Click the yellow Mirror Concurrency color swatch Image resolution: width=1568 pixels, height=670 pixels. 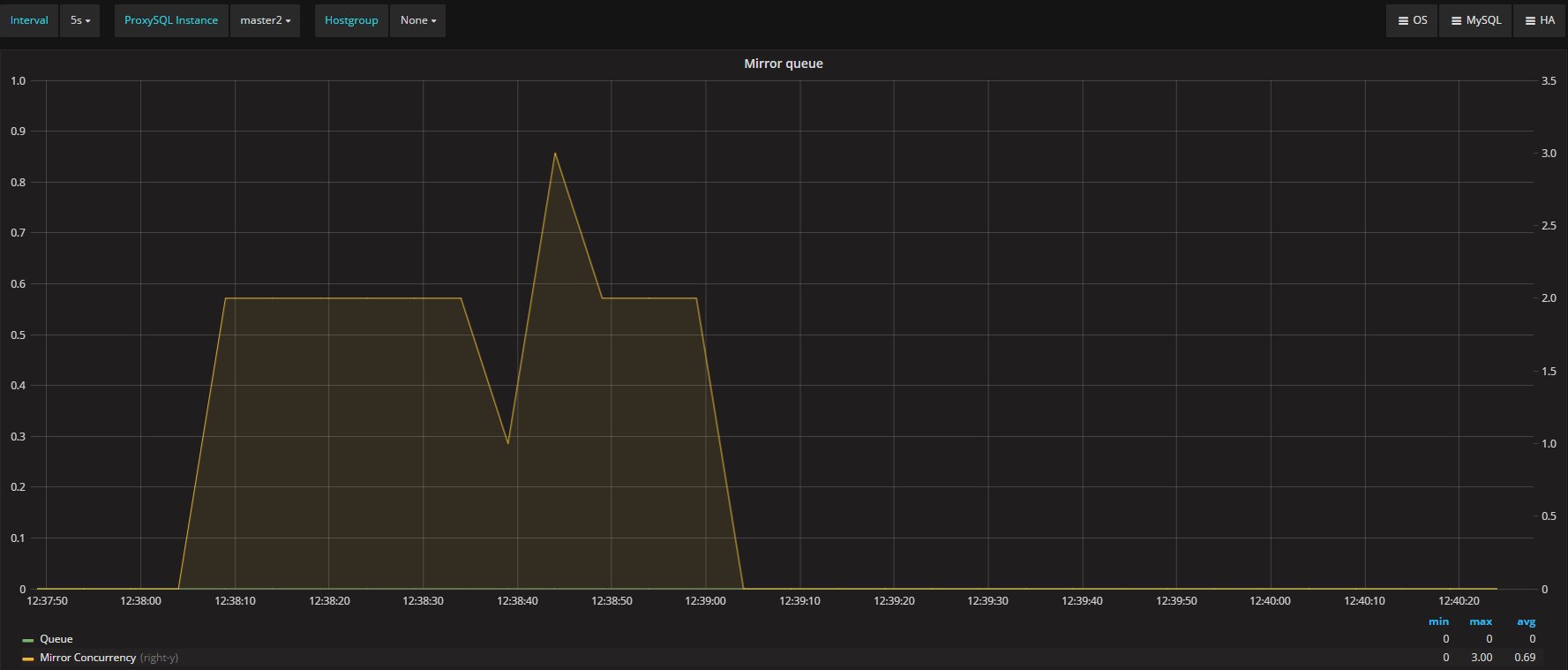point(28,659)
